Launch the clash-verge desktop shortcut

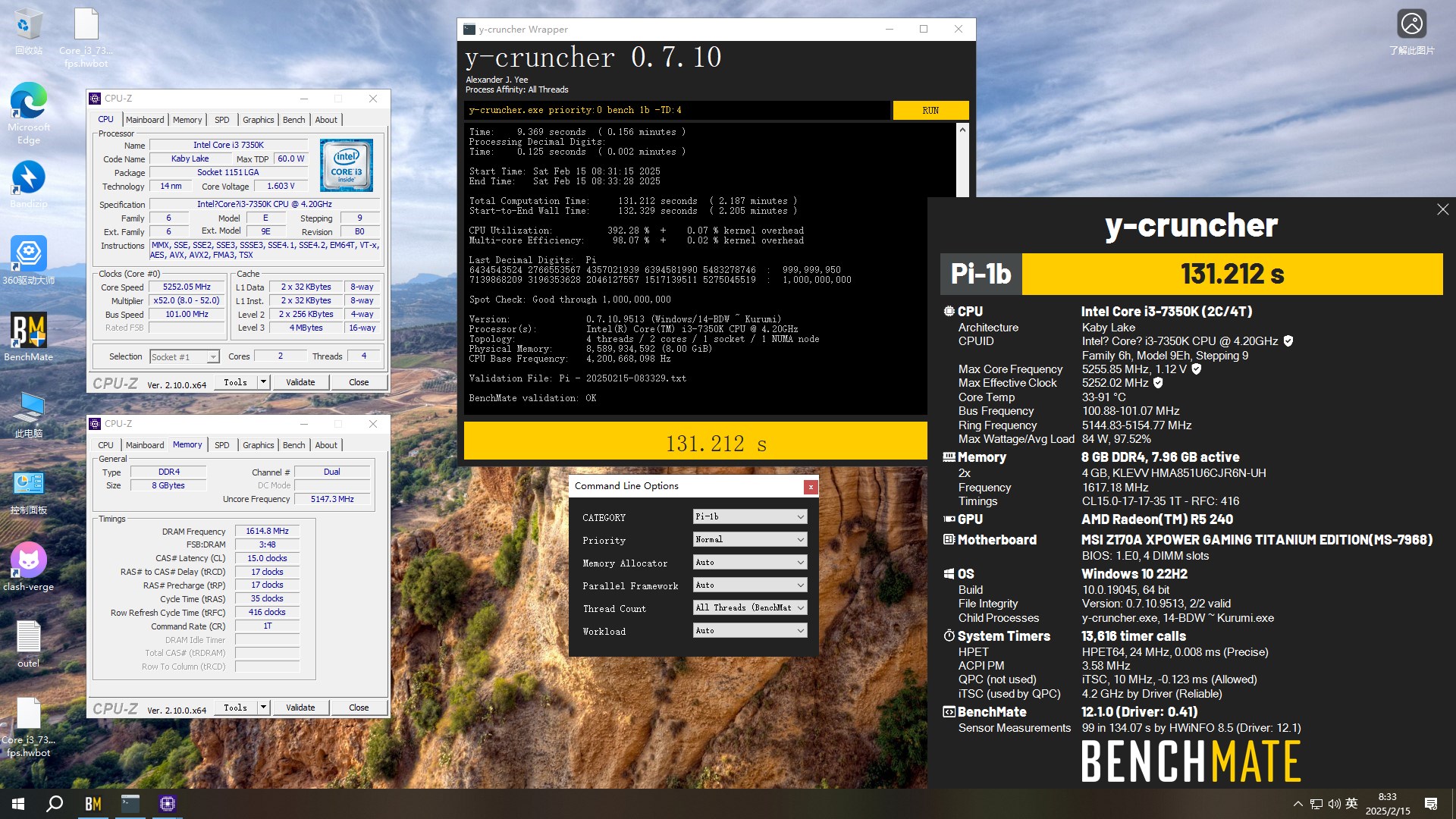click(29, 566)
